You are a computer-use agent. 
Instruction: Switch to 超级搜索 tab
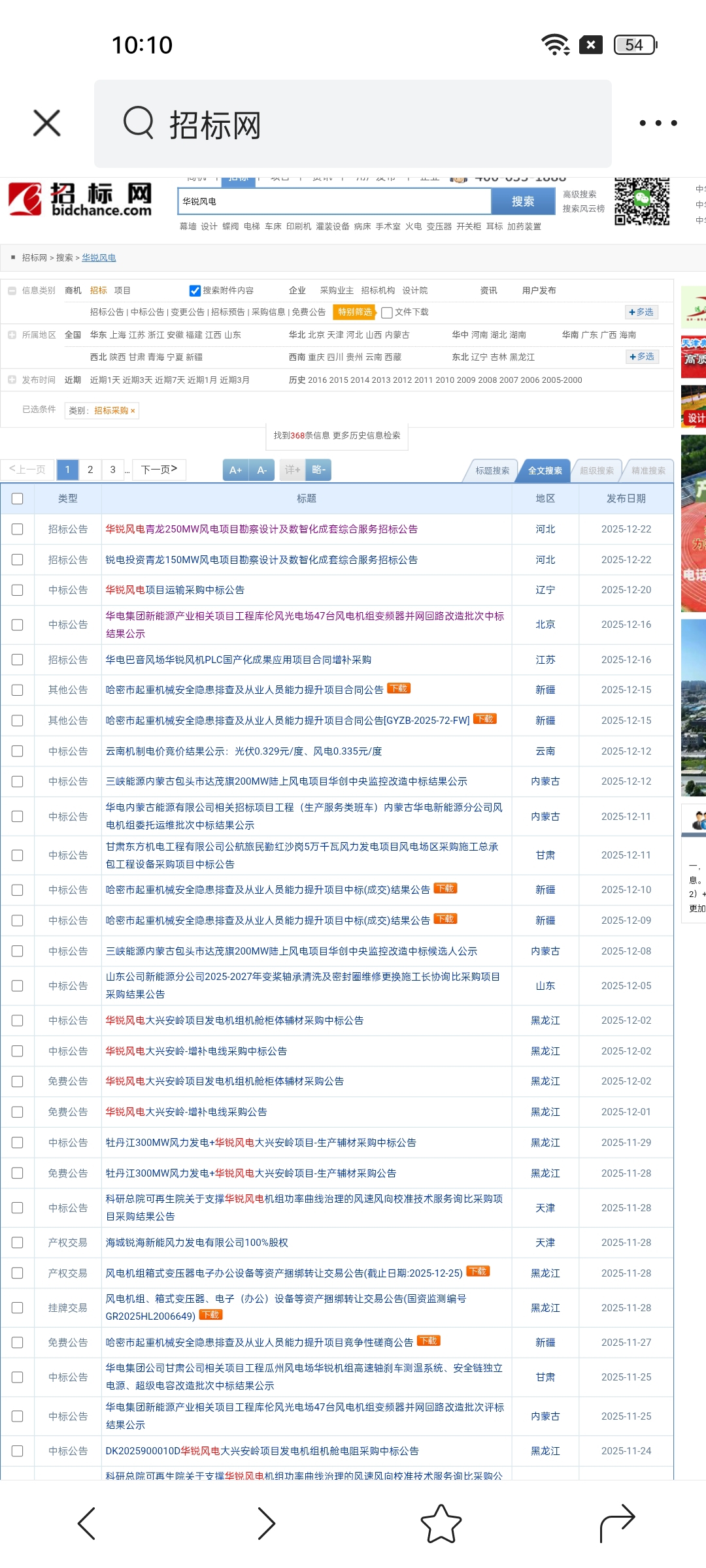click(x=597, y=470)
